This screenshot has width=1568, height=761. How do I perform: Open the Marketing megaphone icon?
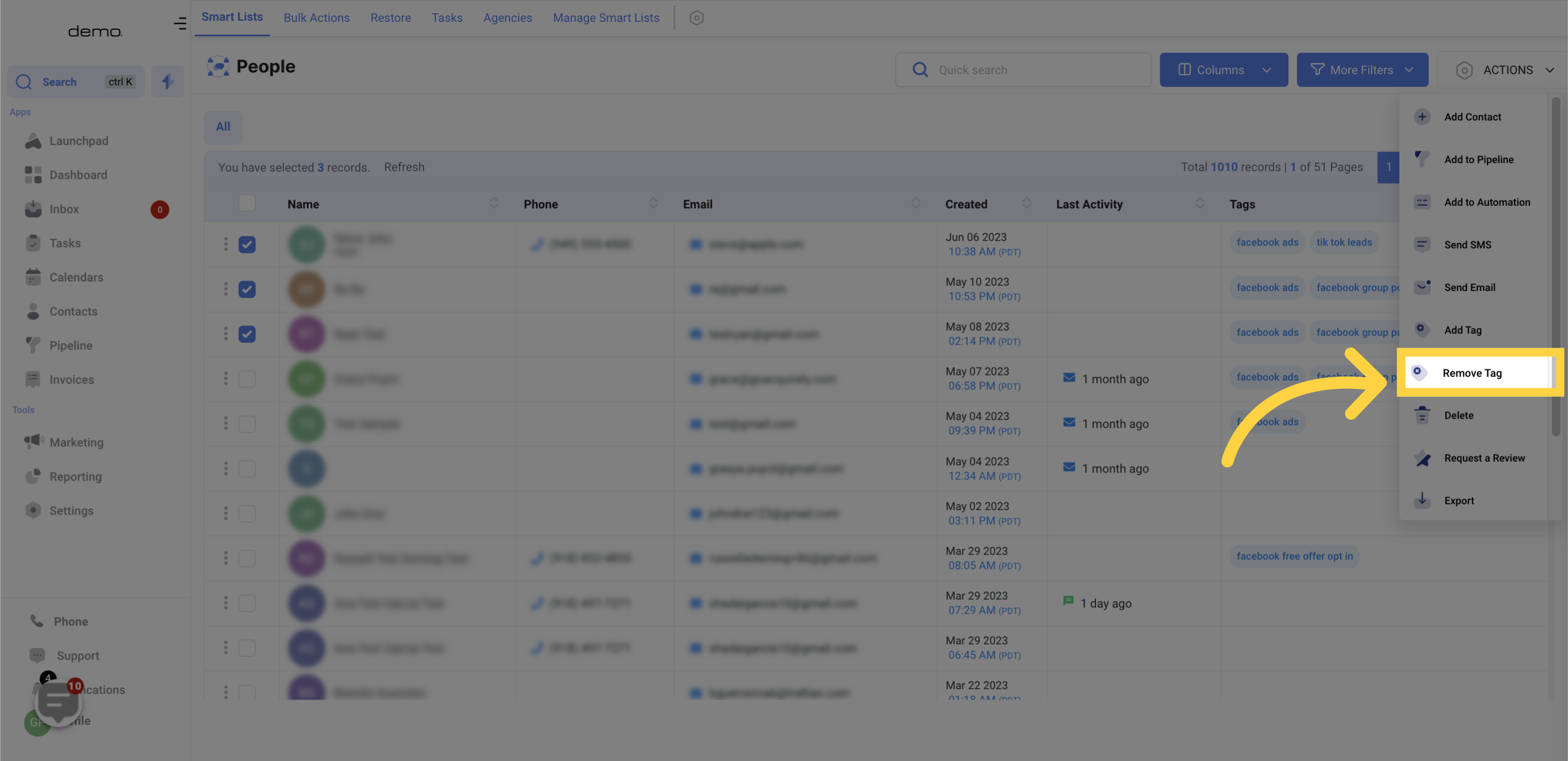tap(34, 442)
